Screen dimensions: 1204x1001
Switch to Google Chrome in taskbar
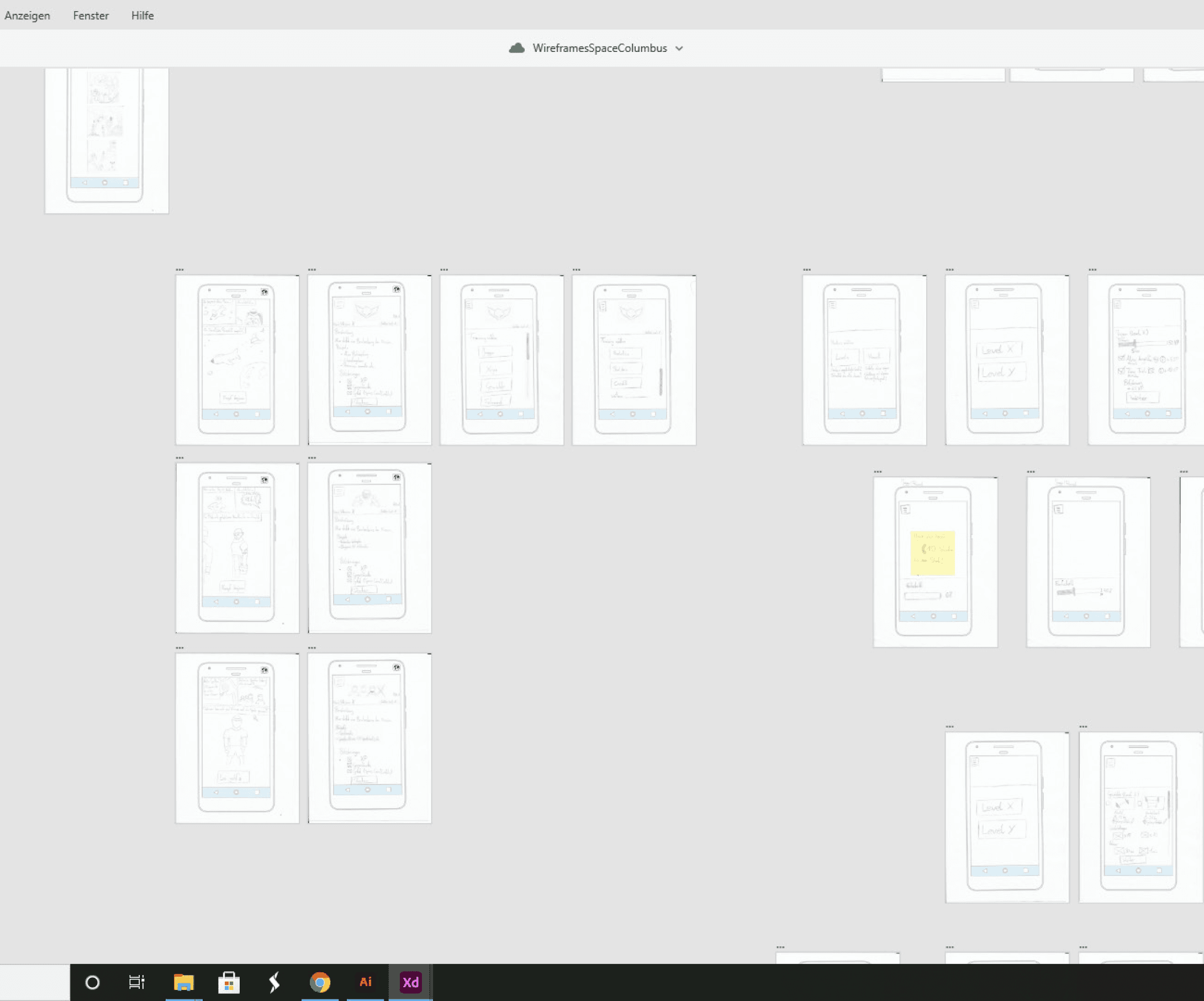pyautogui.click(x=320, y=983)
